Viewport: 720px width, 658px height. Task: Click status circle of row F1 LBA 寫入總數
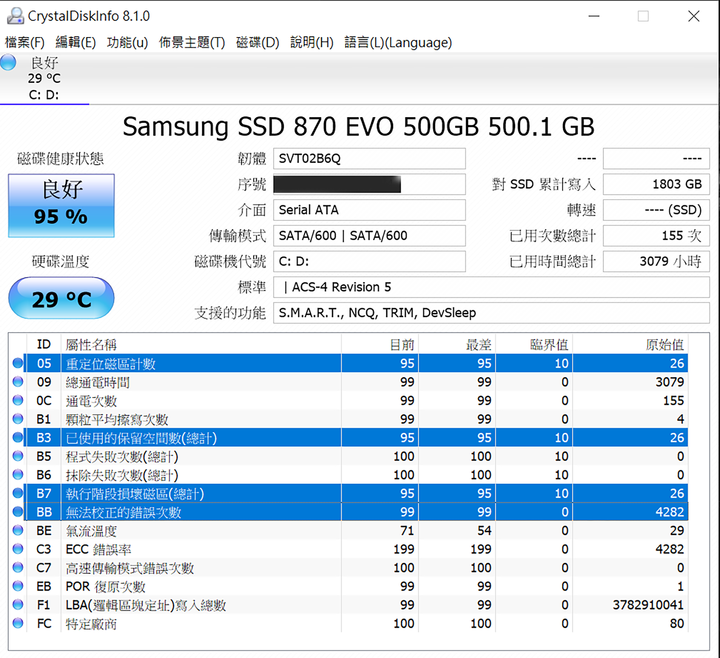18,605
